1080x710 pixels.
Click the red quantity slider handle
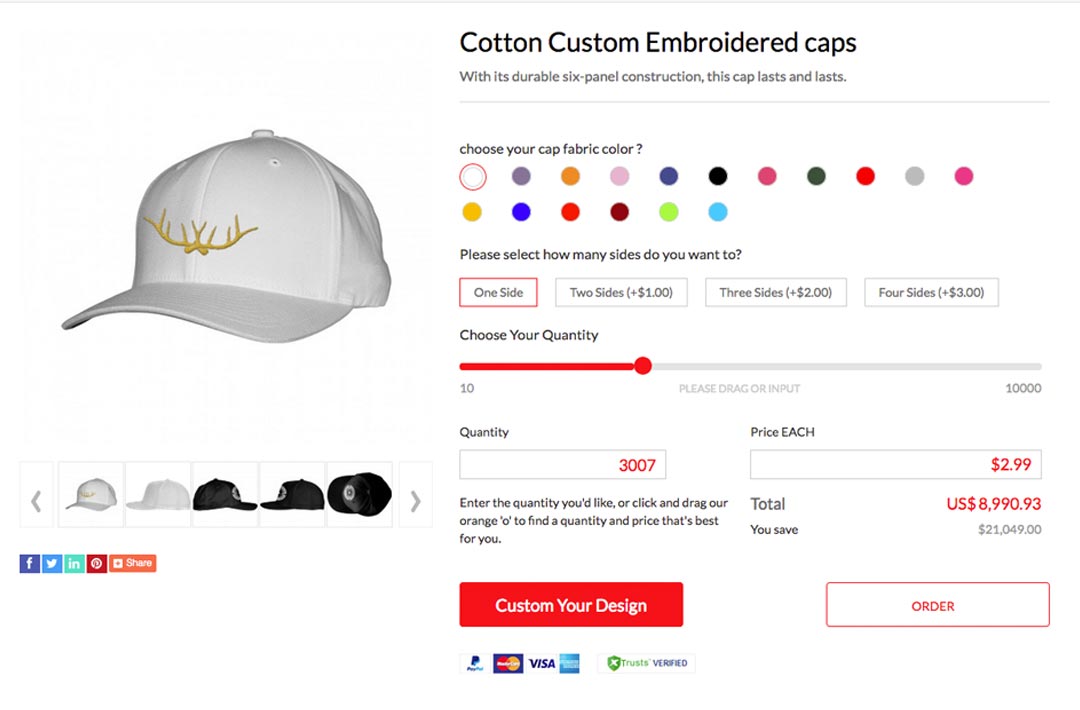click(x=643, y=366)
